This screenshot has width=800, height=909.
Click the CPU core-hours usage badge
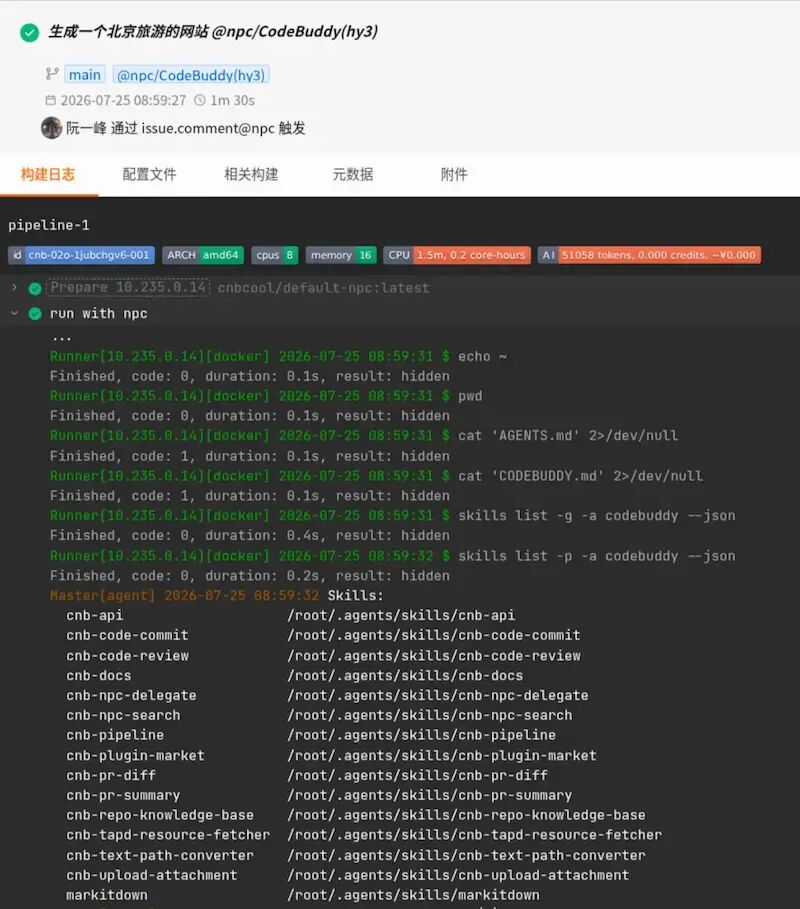coord(457,255)
